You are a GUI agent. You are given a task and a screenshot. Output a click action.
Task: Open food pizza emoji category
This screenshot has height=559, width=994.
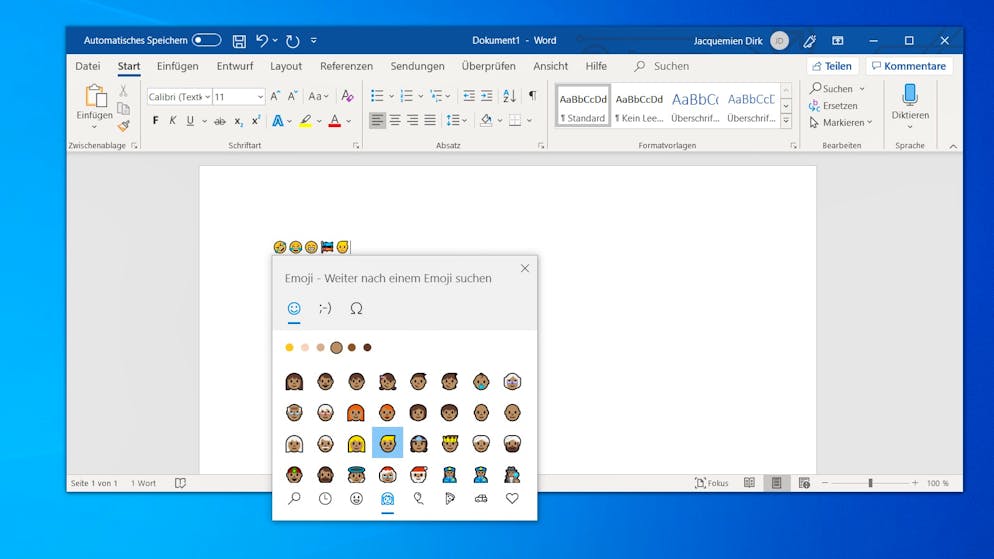coord(450,499)
